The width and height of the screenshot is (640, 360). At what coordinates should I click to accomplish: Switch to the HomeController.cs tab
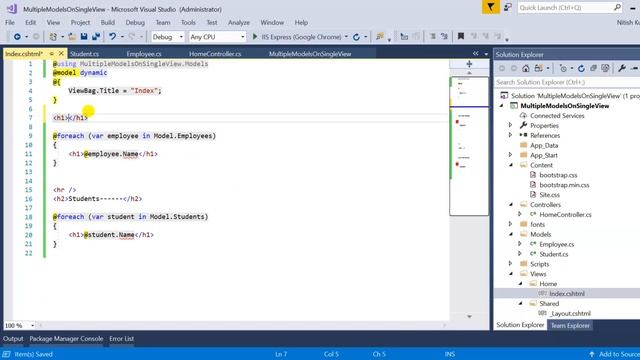point(215,53)
